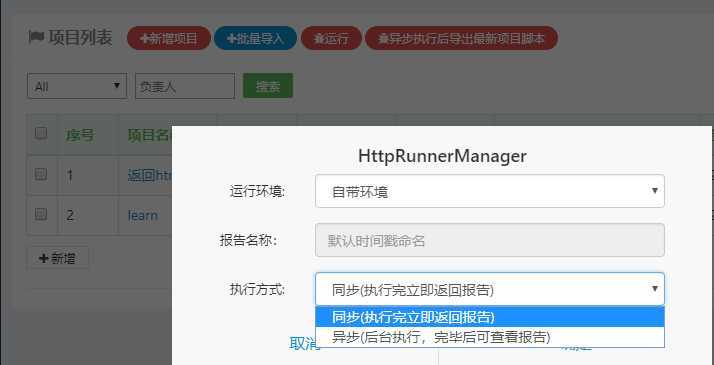
Task: Click the 新增项目 button
Action: point(169,38)
